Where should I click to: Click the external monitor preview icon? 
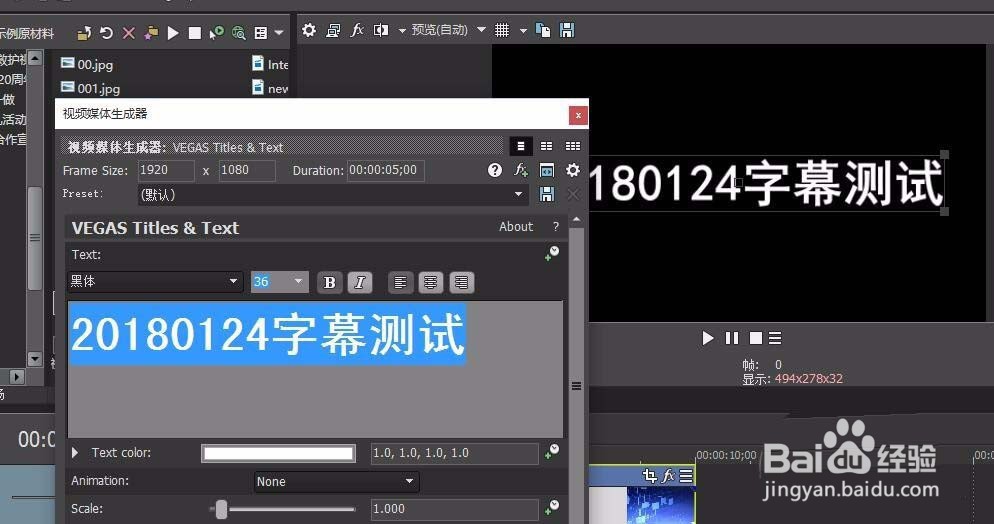click(333, 30)
